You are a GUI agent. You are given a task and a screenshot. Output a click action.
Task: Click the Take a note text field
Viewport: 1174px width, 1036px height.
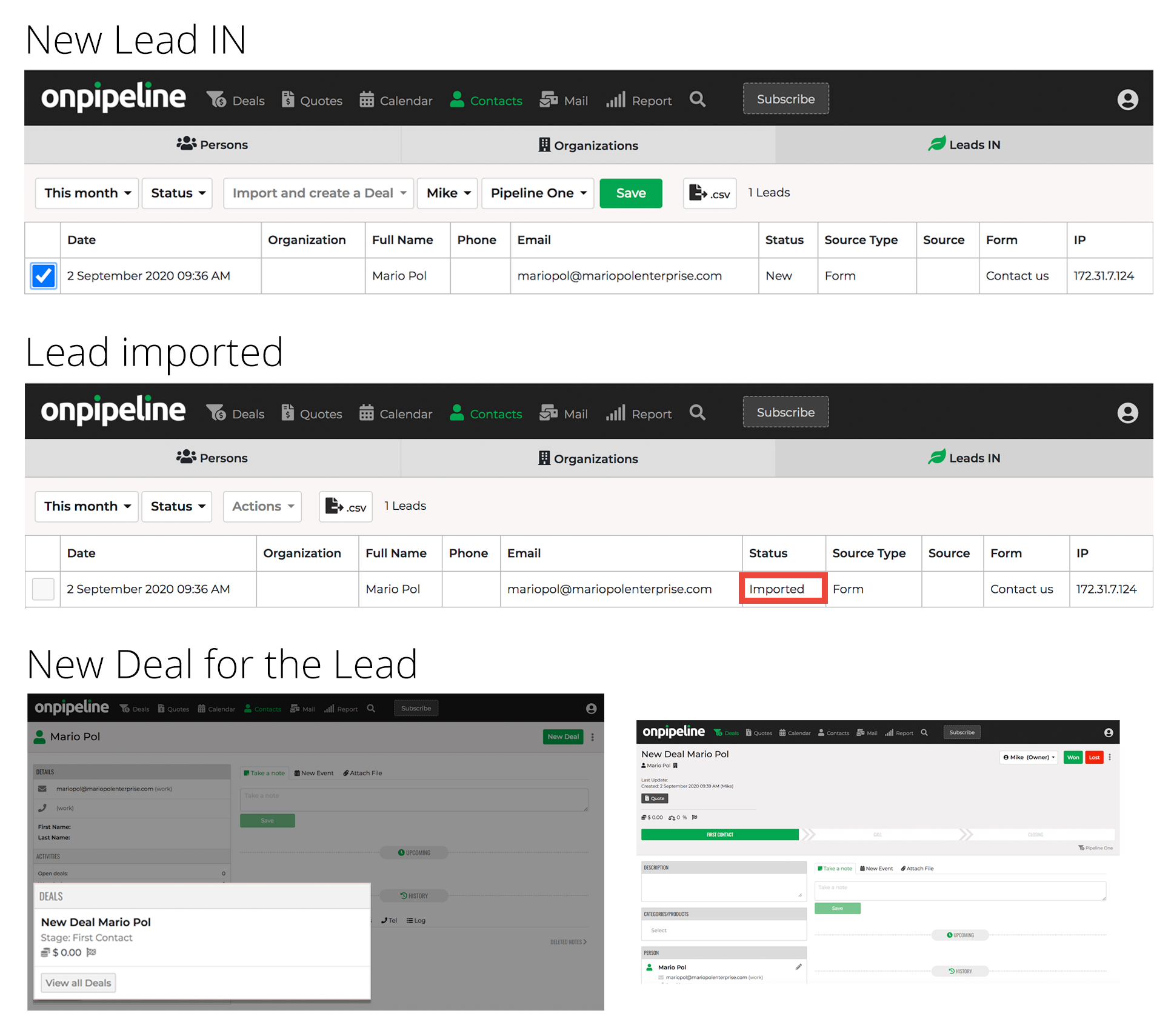pos(414,800)
